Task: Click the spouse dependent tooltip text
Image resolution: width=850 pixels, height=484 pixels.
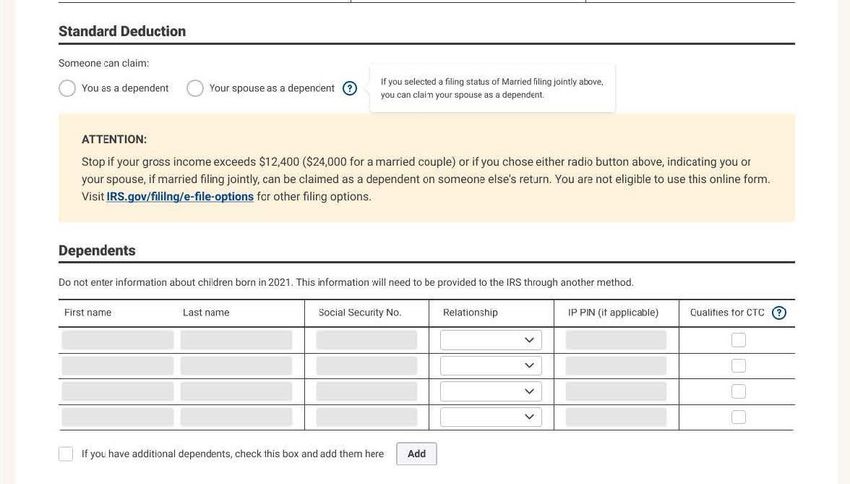Action: click(x=492, y=88)
